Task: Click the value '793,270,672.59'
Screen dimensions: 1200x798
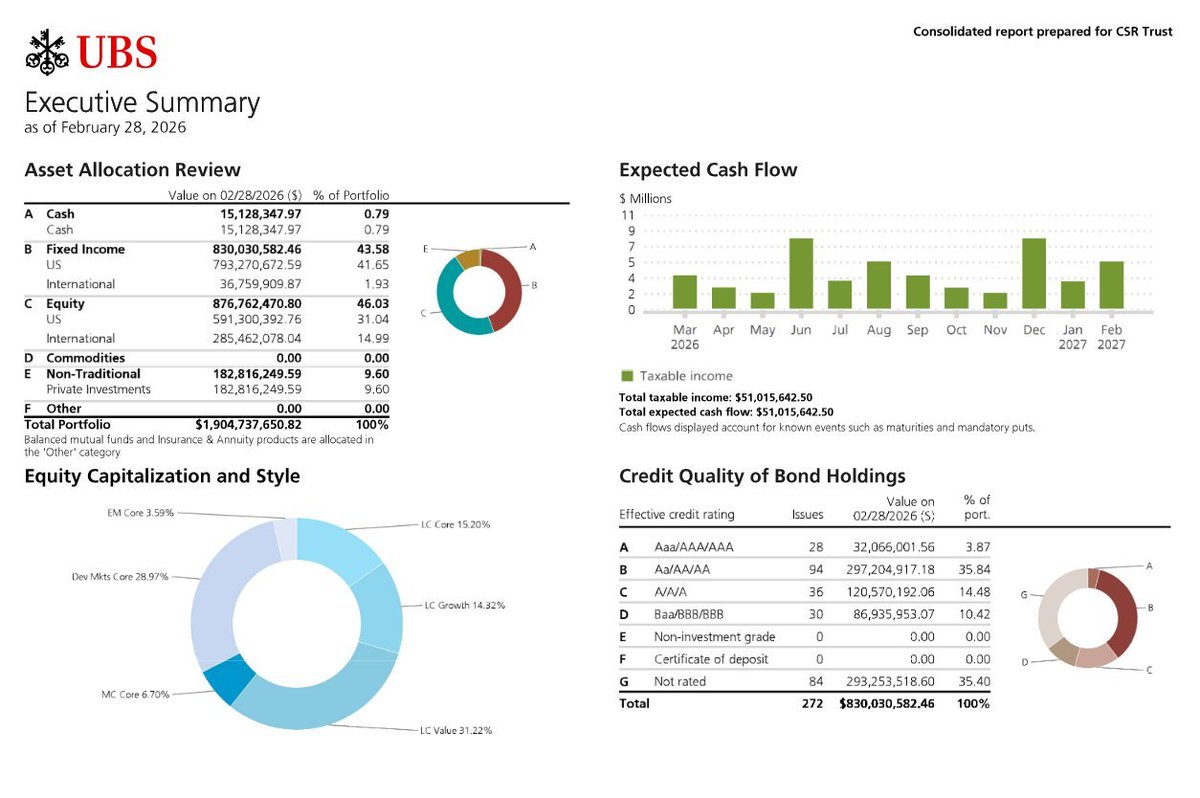Action: (257, 265)
